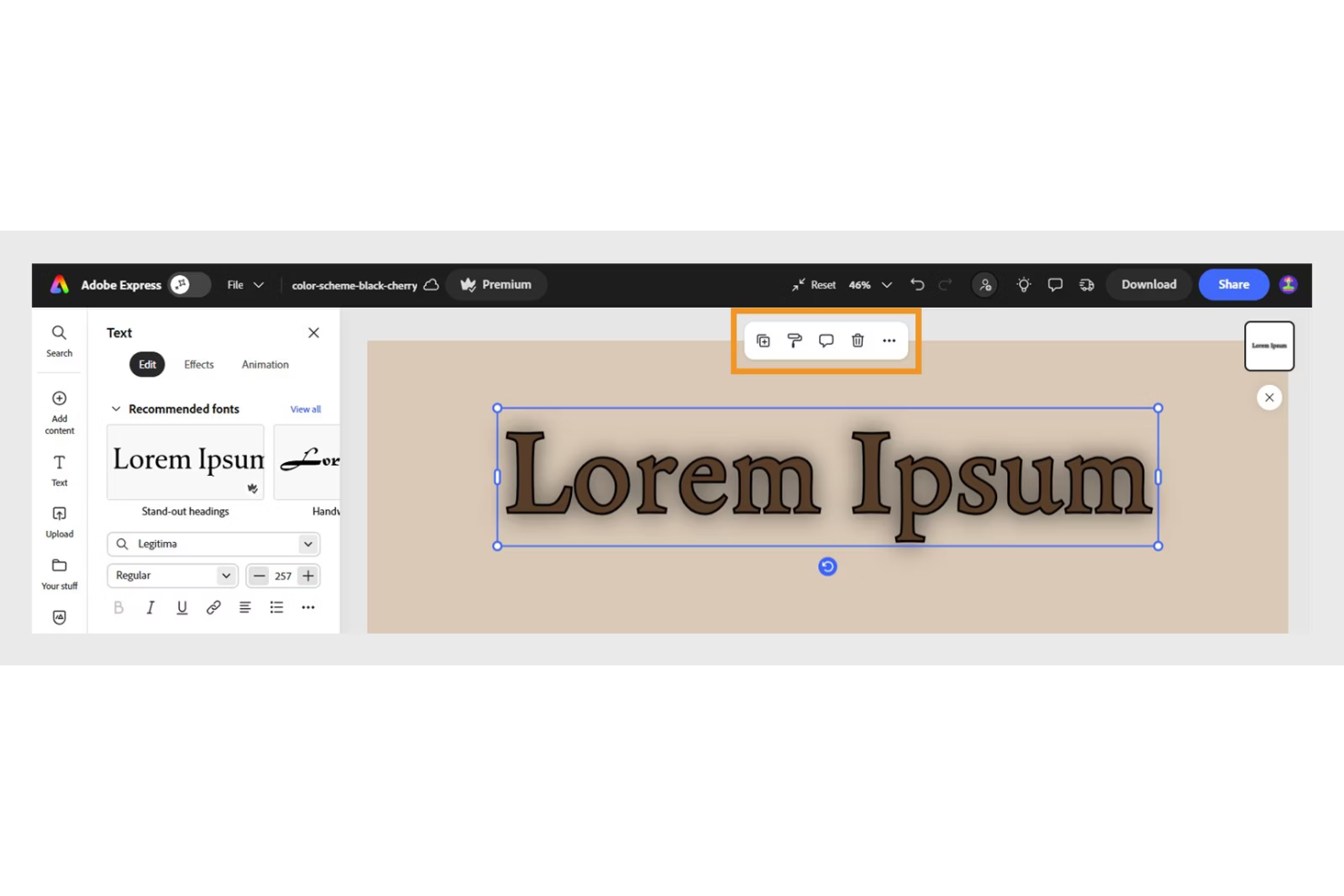Toggle italic formatting on the text
This screenshot has width=1344, height=896.
pyautogui.click(x=150, y=607)
